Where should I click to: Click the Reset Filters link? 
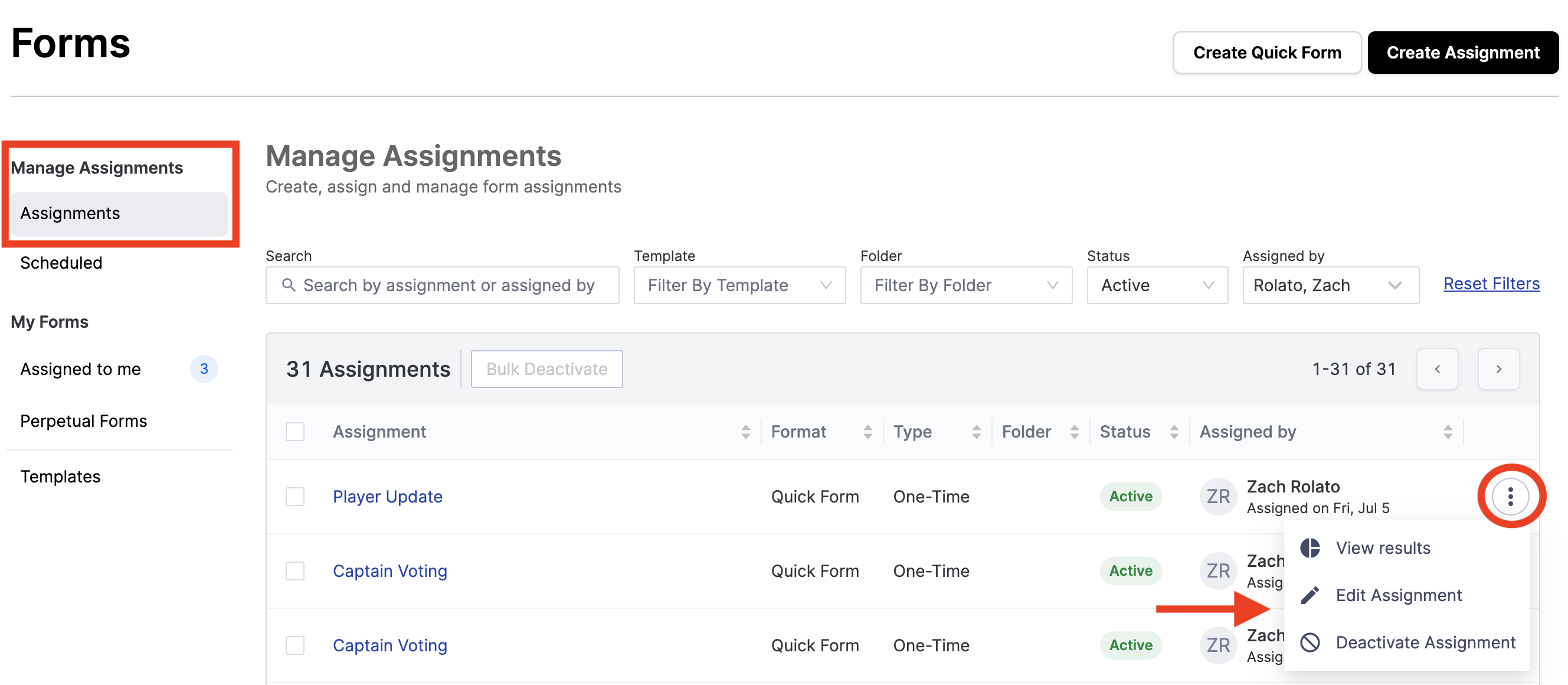1491,283
